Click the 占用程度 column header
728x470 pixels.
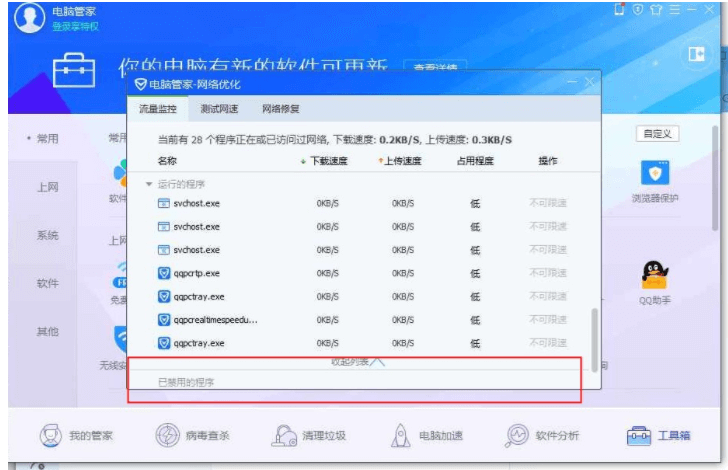point(475,161)
